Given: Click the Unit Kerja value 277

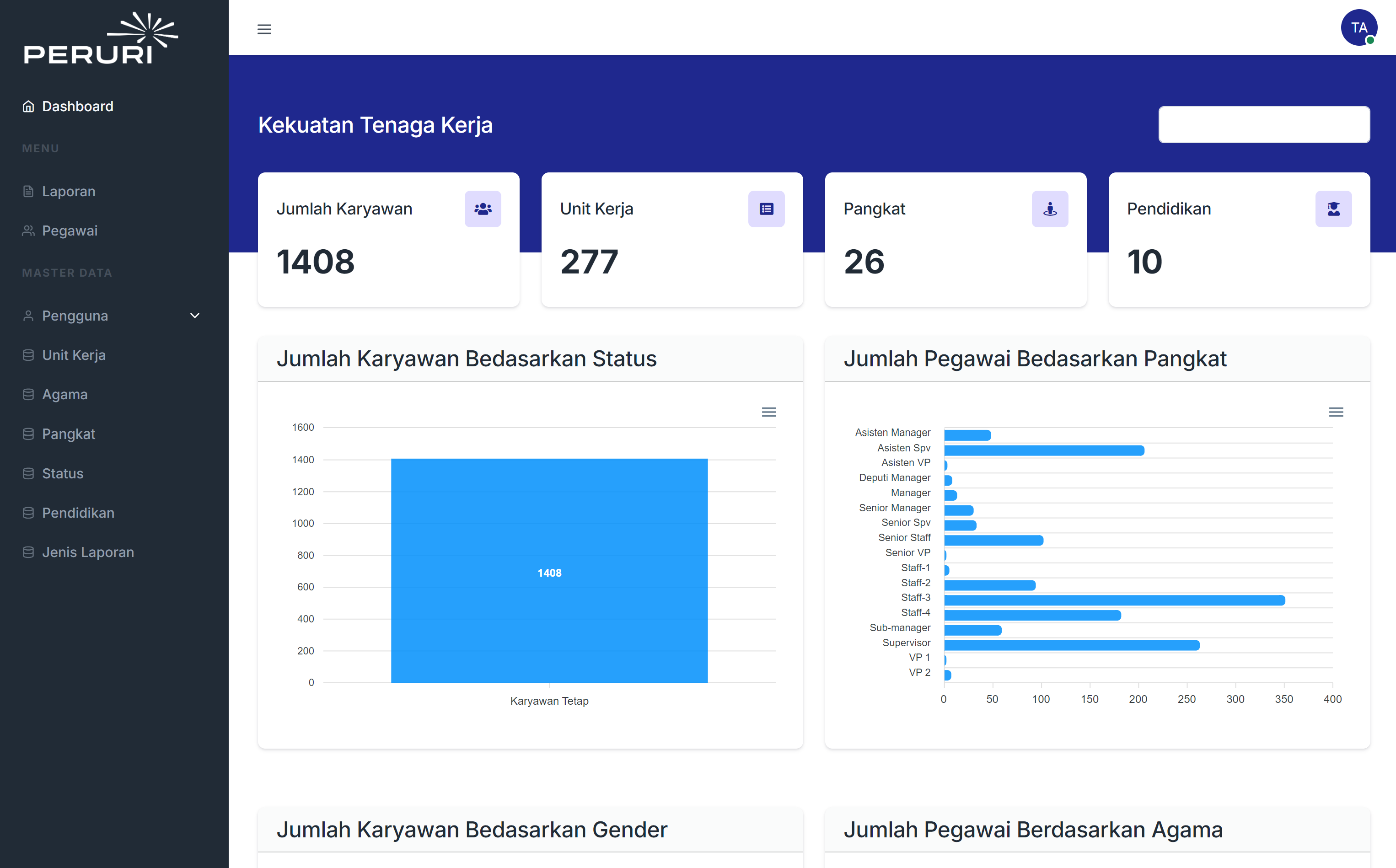Looking at the screenshot, I should click(589, 262).
